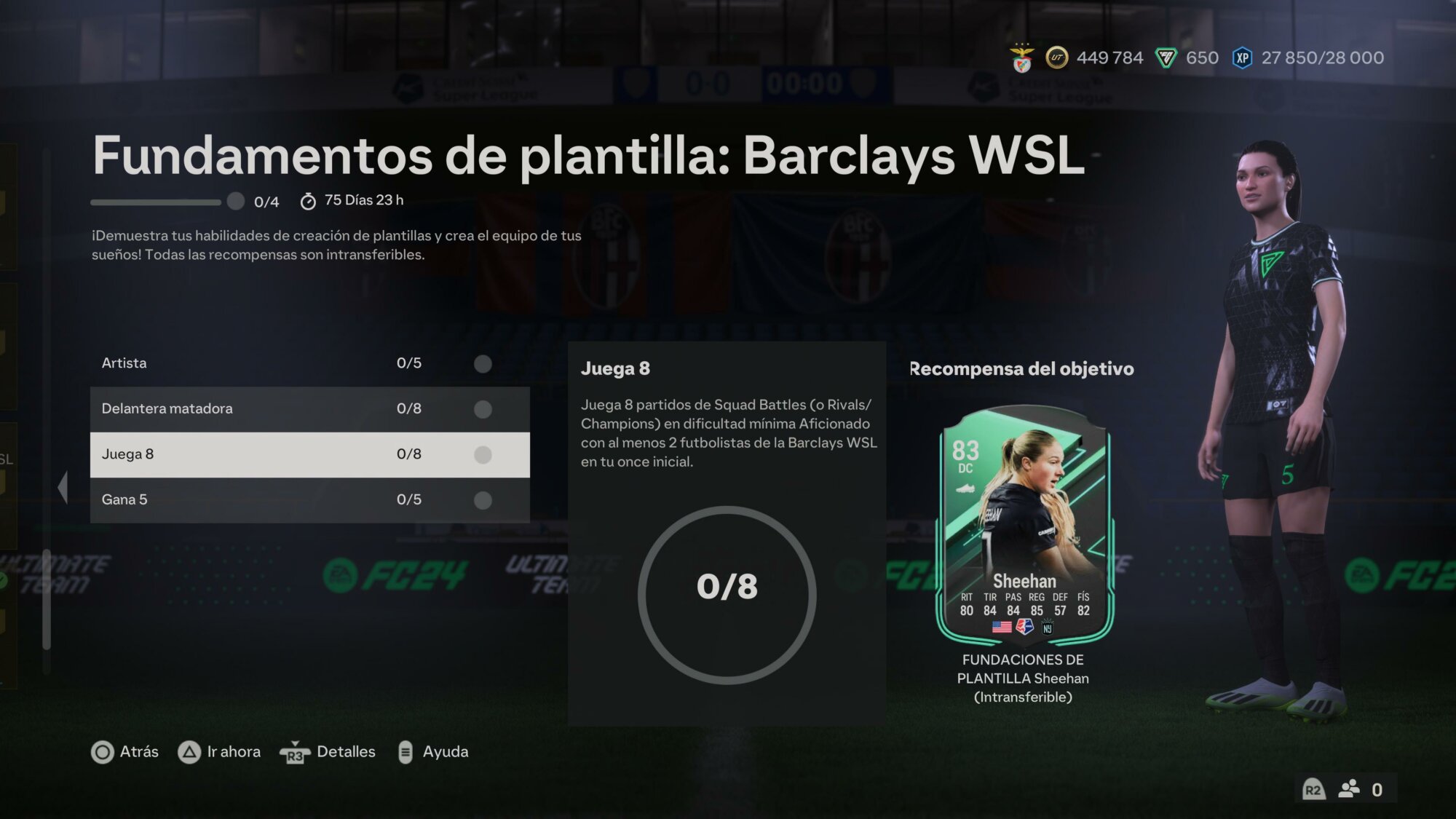This screenshot has height=819, width=1456.
Task: Click the Ayuda label
Action: click(x=446, y=752)
